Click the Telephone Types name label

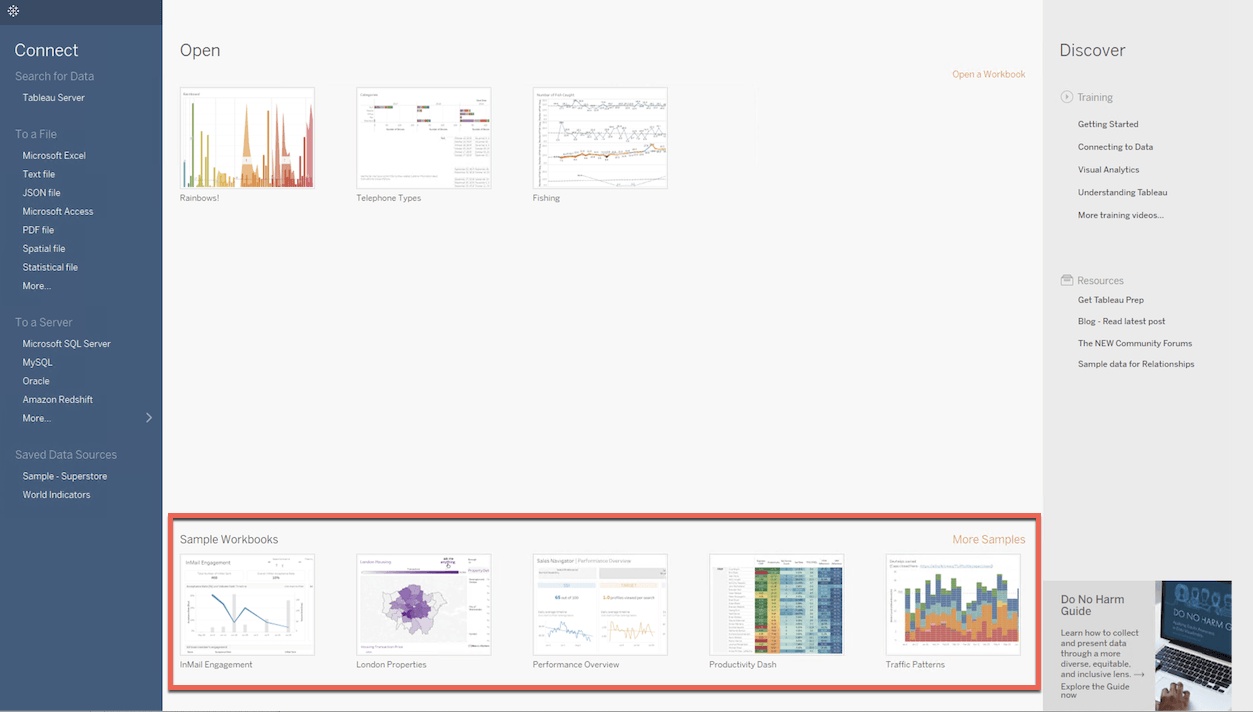[388, 198]
